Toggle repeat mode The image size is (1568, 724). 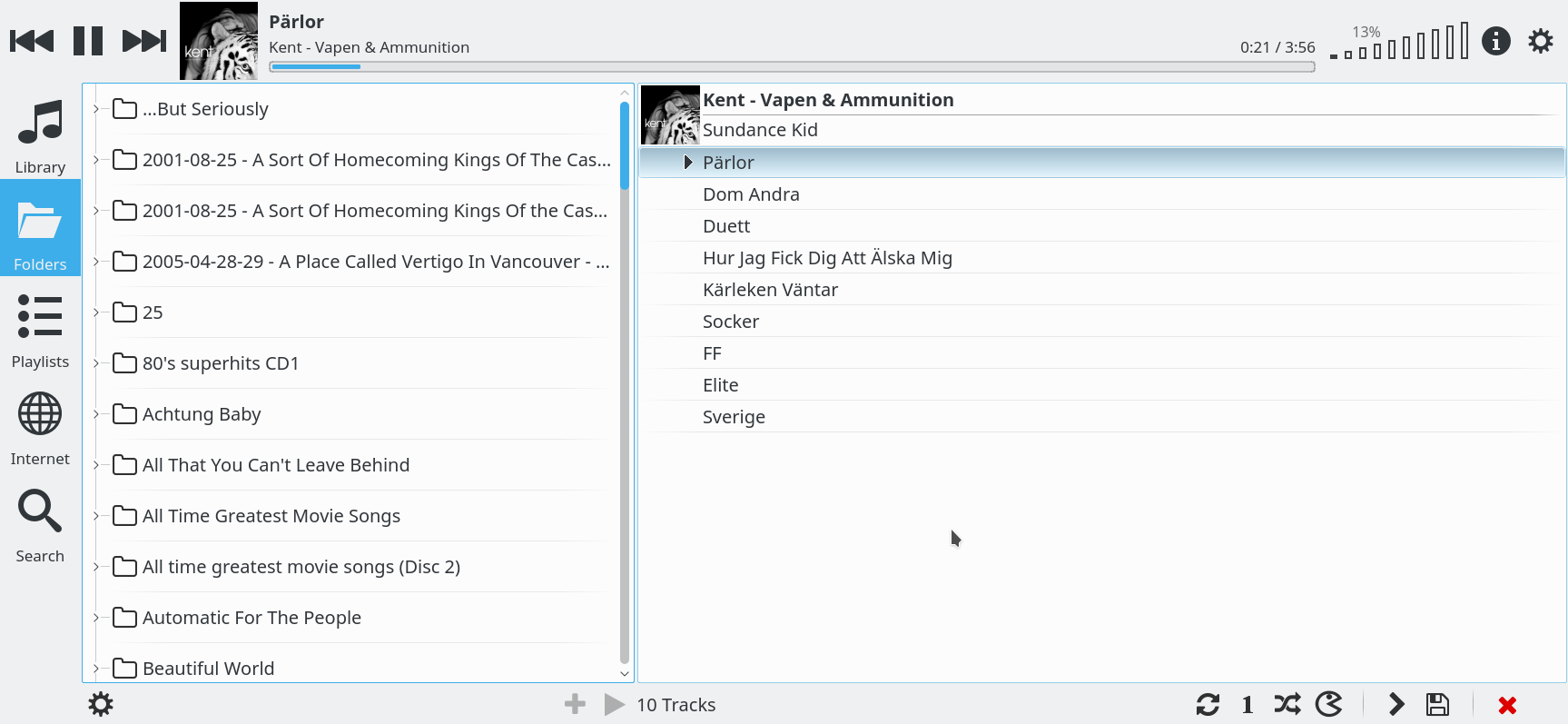(1208, 704)
